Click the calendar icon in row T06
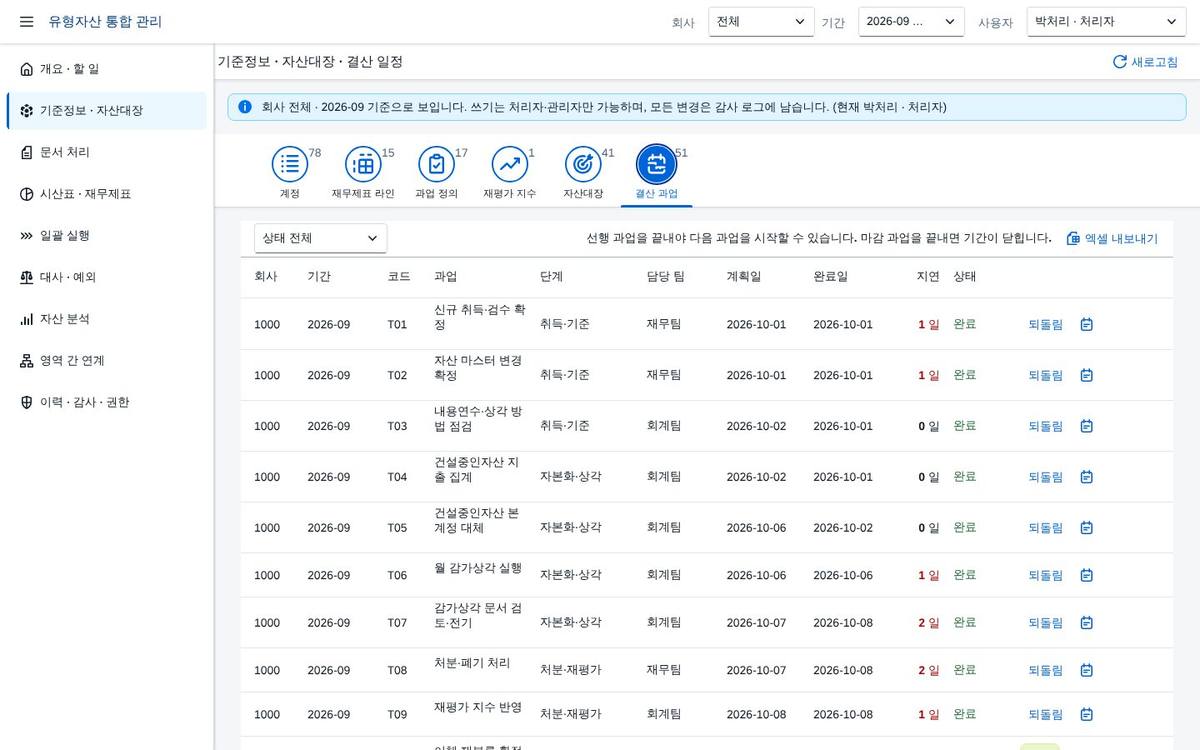 coord(1087,576)
